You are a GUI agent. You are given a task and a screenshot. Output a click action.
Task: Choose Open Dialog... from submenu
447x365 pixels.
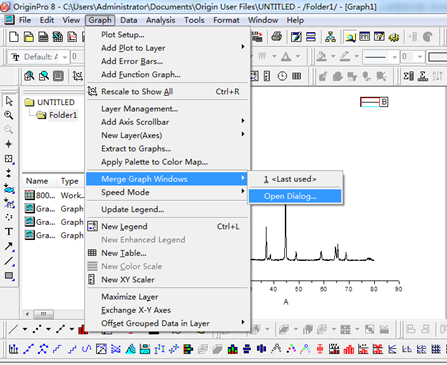295,196
